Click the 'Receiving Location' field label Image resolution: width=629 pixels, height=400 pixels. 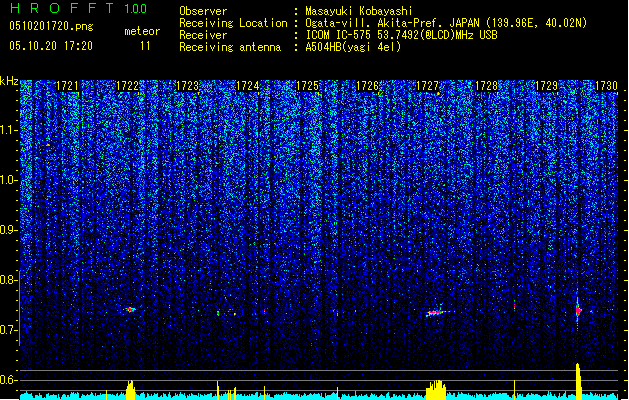pos(233,23)
